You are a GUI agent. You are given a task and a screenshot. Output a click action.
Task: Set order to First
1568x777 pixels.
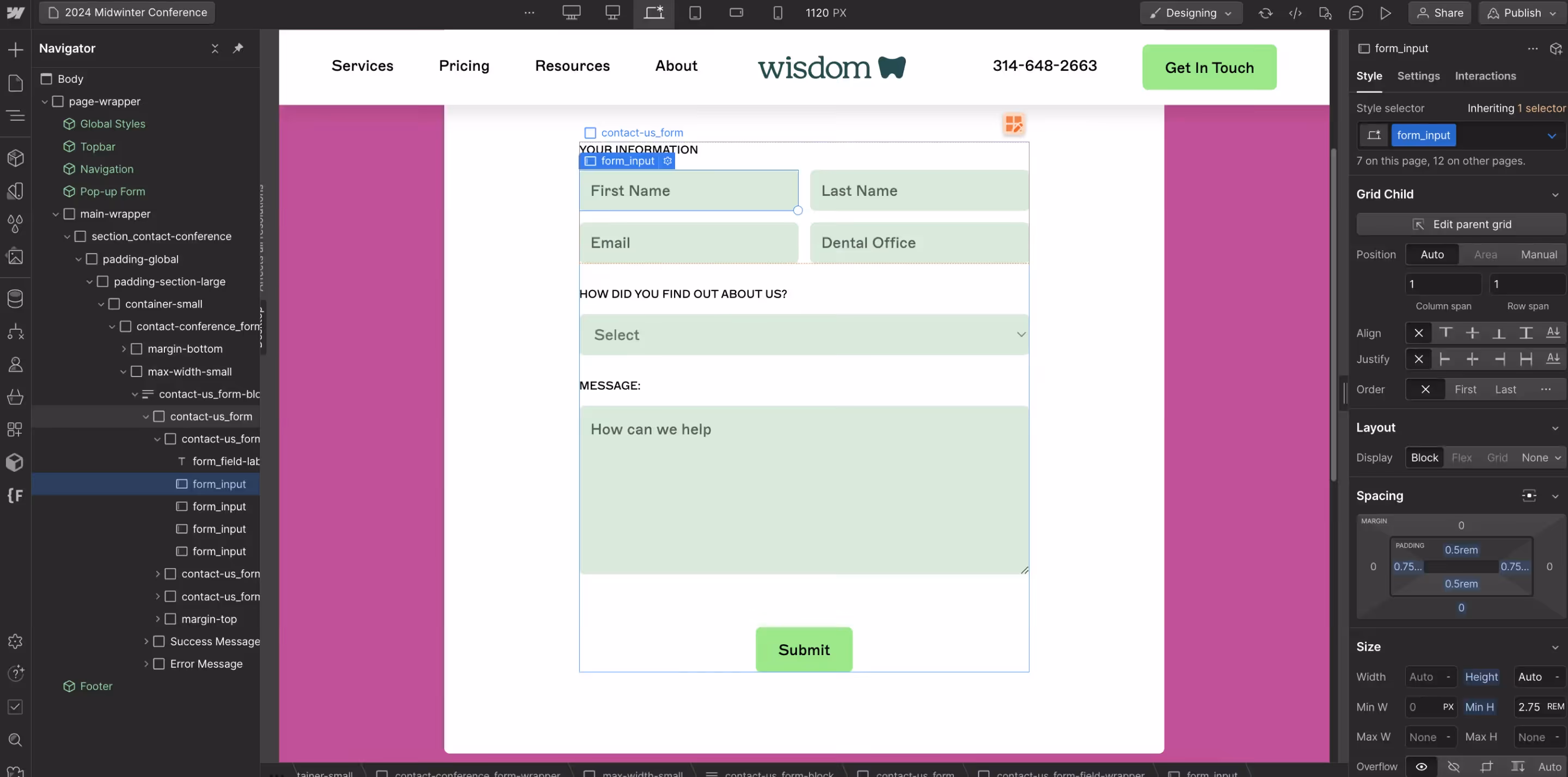[x=1465, y=390]
